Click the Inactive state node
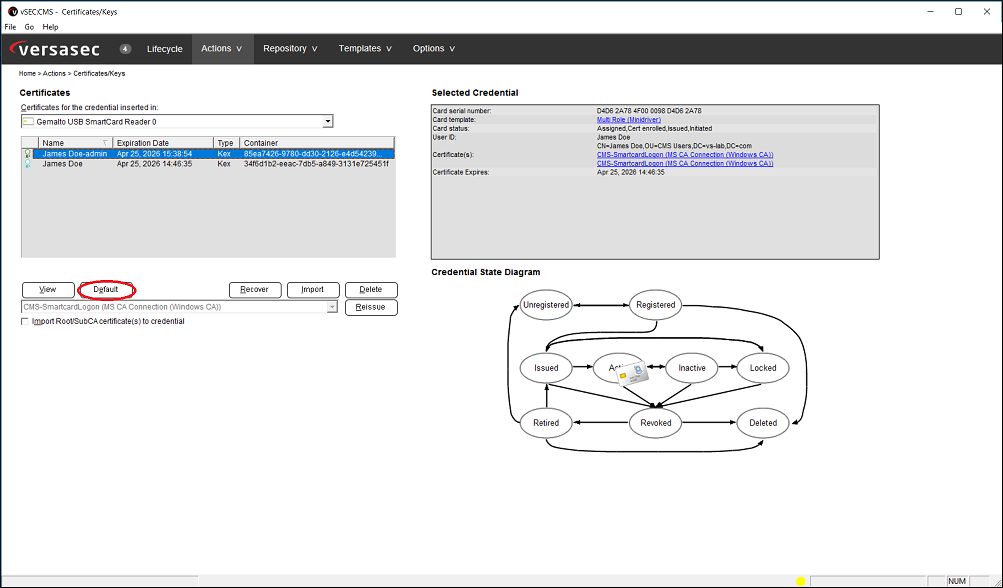This screenshot has height=588, width=1003. [x=691, y=368]
